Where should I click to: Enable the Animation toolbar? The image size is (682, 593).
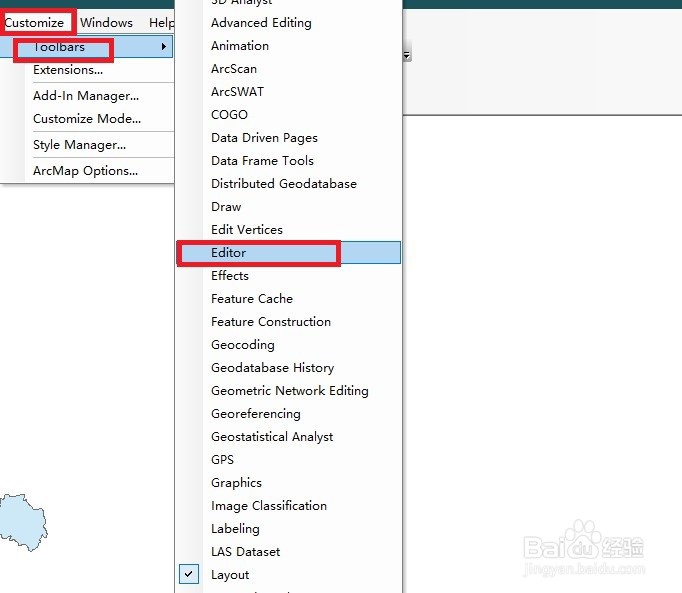tap(240, 45)
